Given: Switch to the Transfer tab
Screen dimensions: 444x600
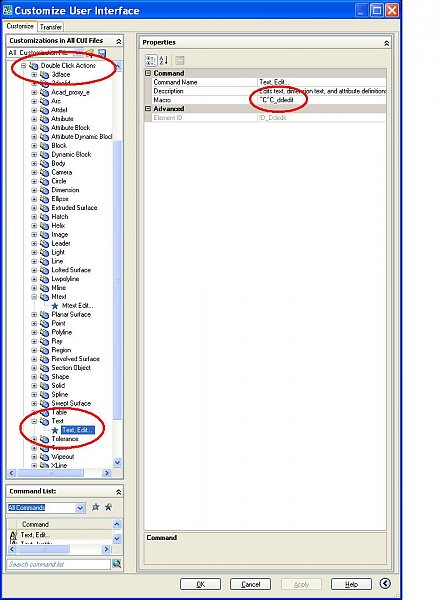Looking at the screenshot, I should pos(51,27).
